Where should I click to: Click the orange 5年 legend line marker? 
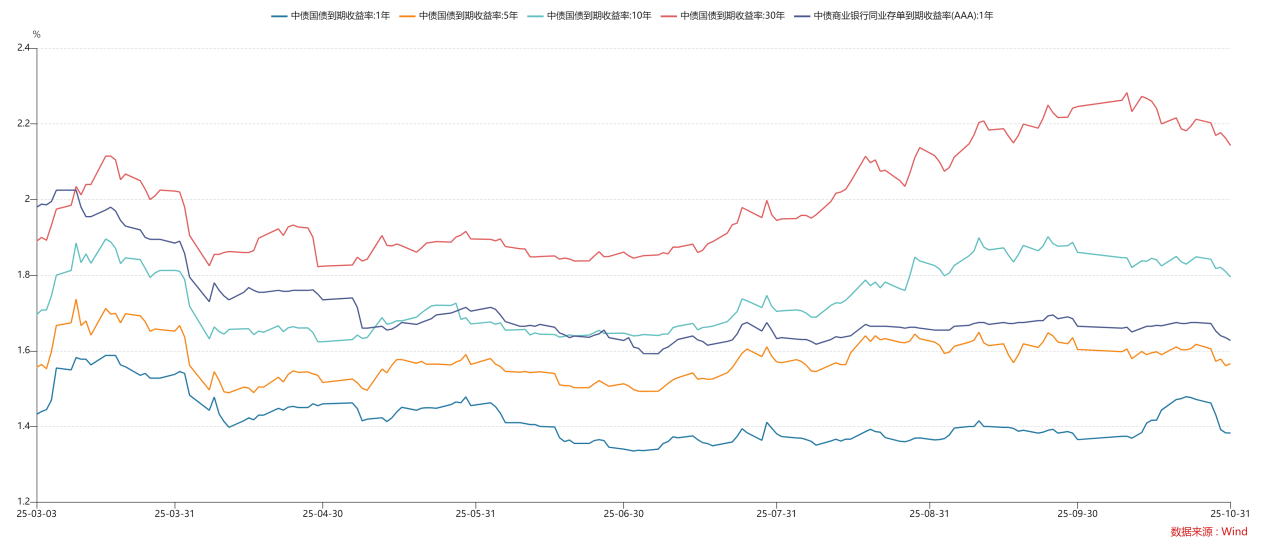click(x=407, y=16)
